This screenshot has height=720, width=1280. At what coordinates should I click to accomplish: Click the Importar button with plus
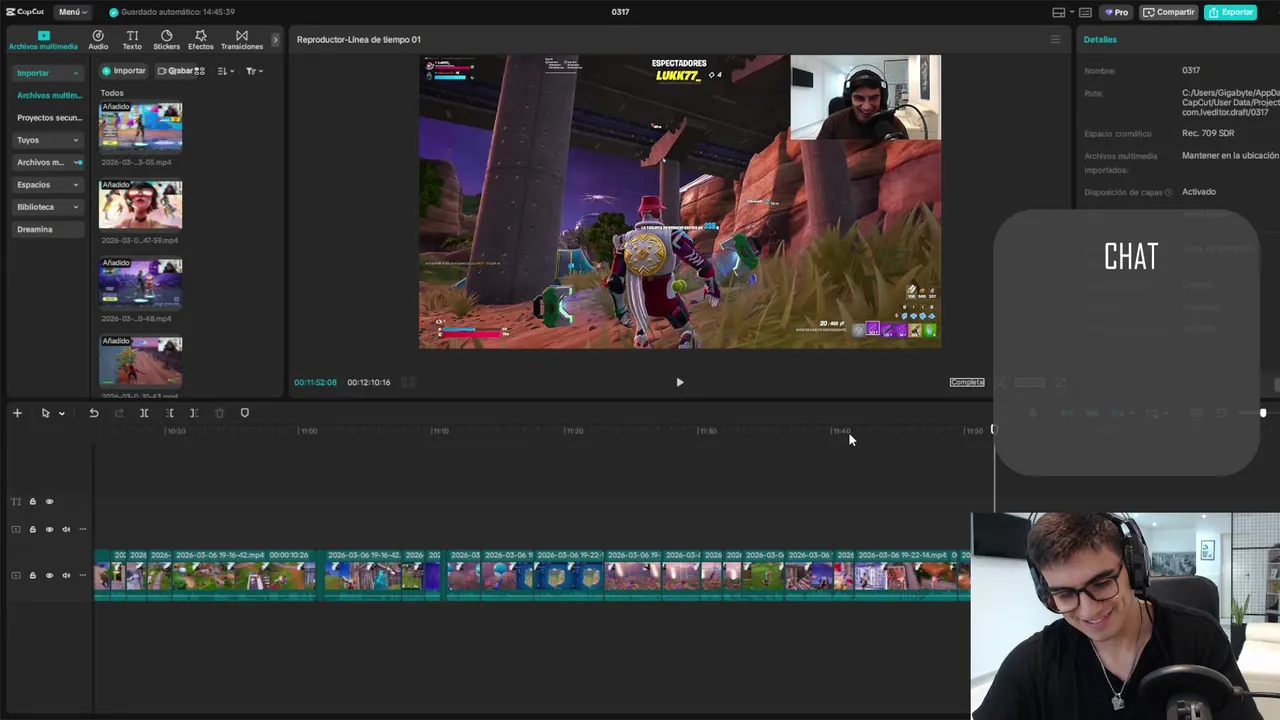tap(124, 71)
